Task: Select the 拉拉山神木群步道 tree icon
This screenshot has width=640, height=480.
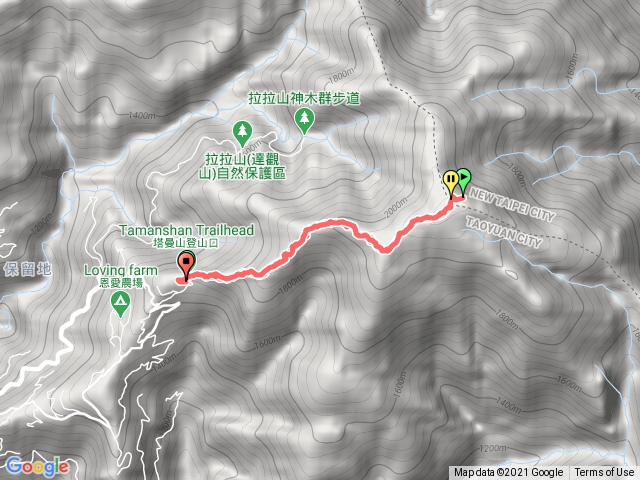Action: [x=304, y=120]
